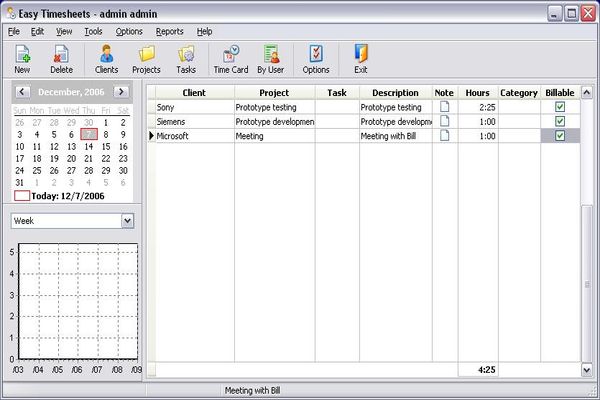Click the By User toolbar icon
This screenshot has height=400, width=600.
point(271,54)
